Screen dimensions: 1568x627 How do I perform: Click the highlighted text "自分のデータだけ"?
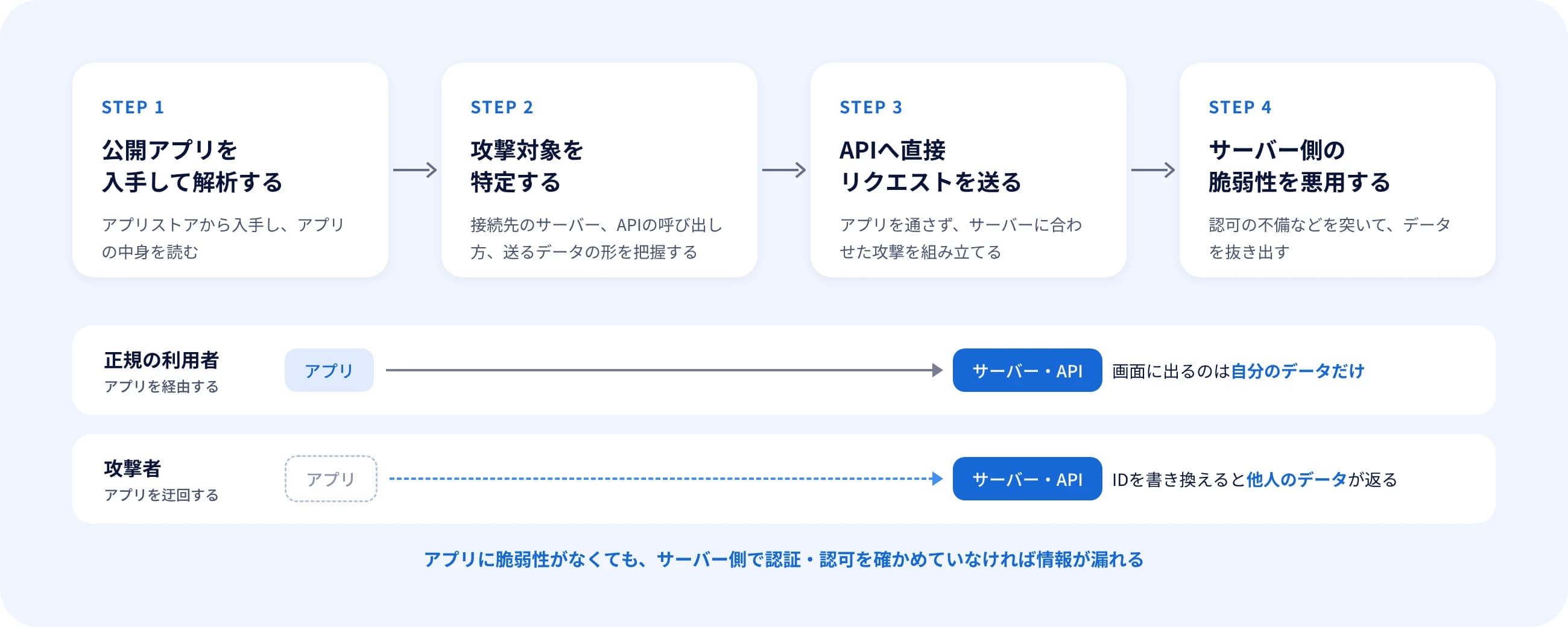(x=1298, y=371)
